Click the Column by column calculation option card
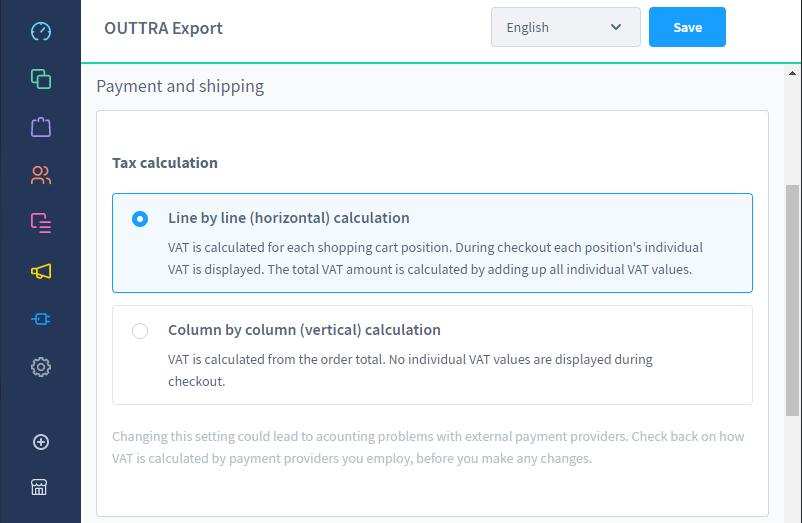802x523 pixels. click(432, 355)
